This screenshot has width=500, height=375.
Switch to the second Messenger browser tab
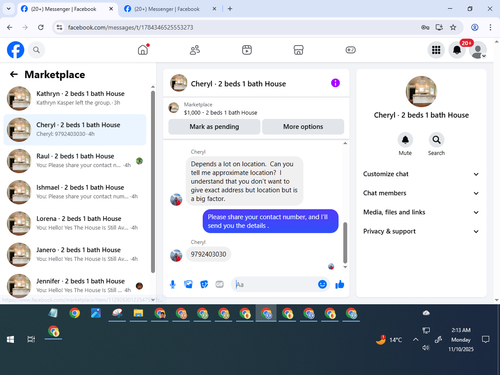(167, 9)
